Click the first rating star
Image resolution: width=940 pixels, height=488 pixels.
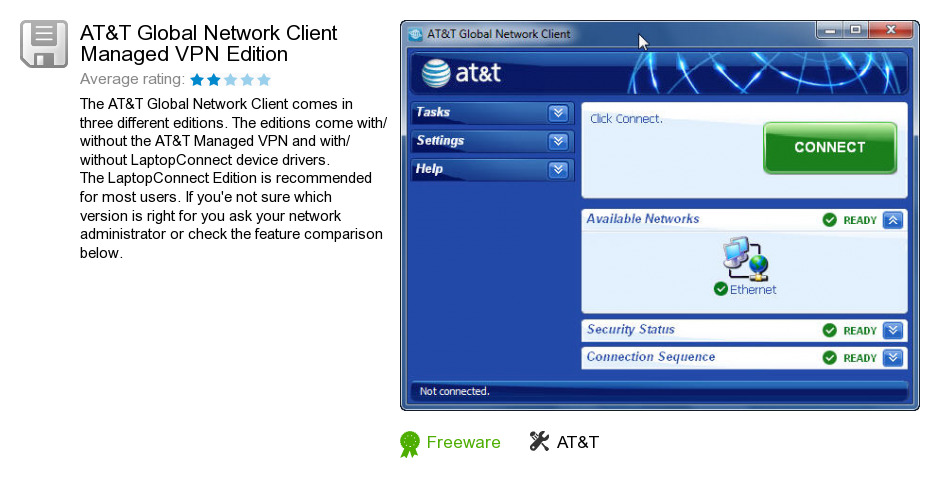point(197,80)
